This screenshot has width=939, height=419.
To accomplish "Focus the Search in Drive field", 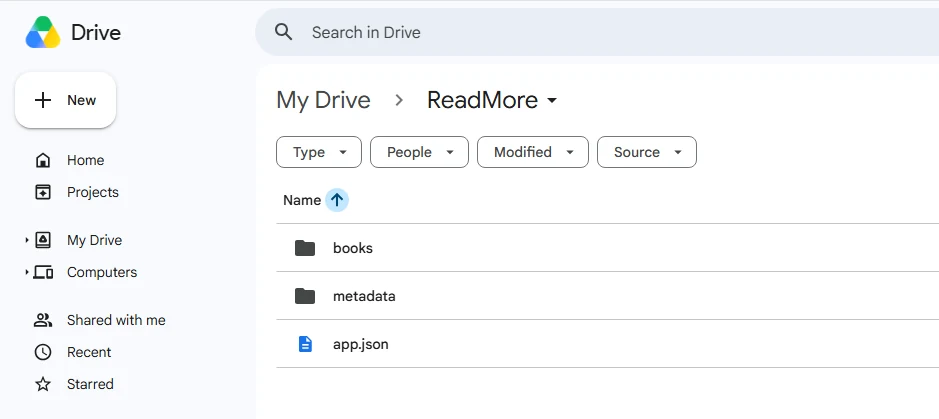I will pyautogui.click(x=597, y=32).
